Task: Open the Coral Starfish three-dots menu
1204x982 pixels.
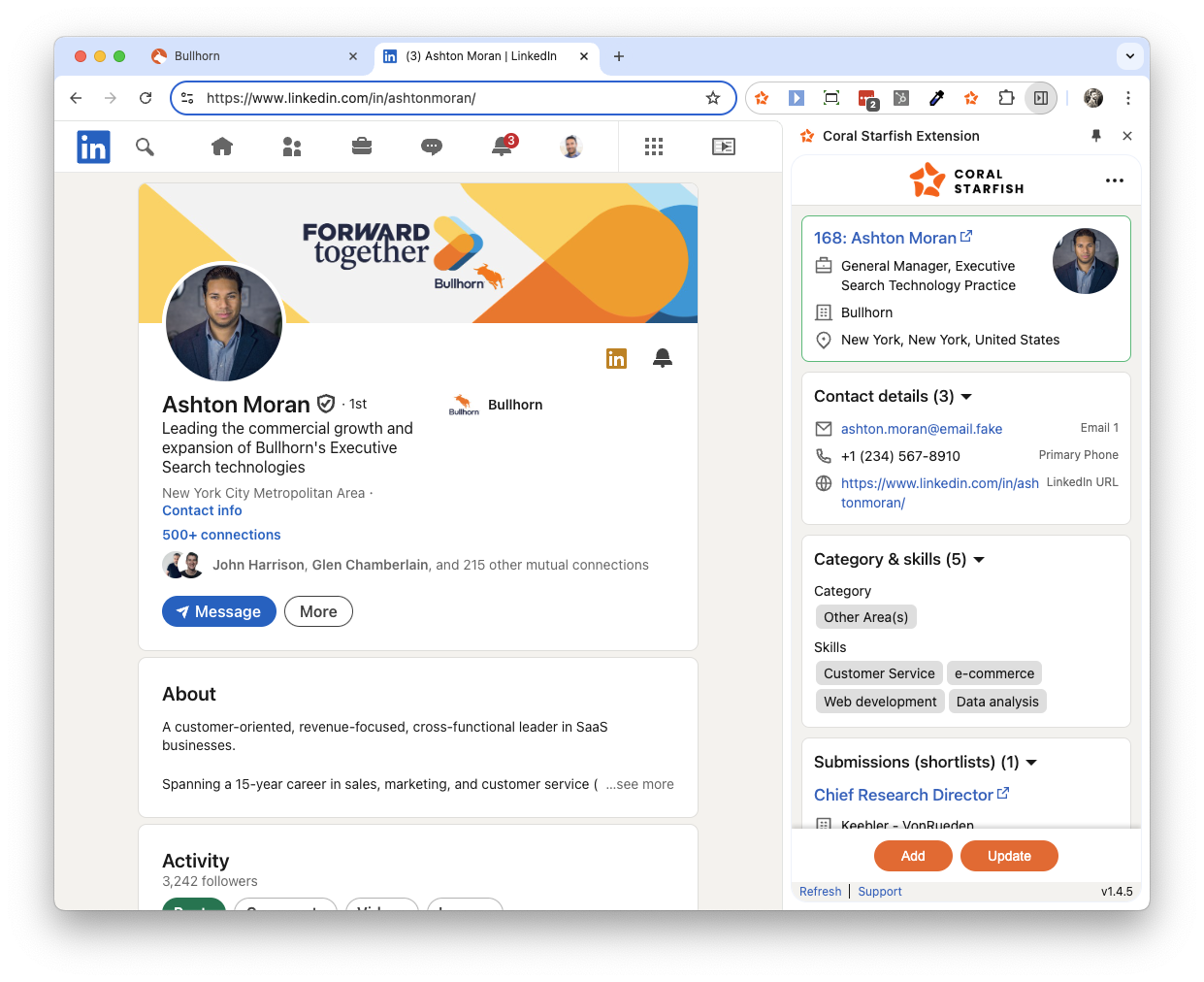Action: click(x=1115, y=180)
